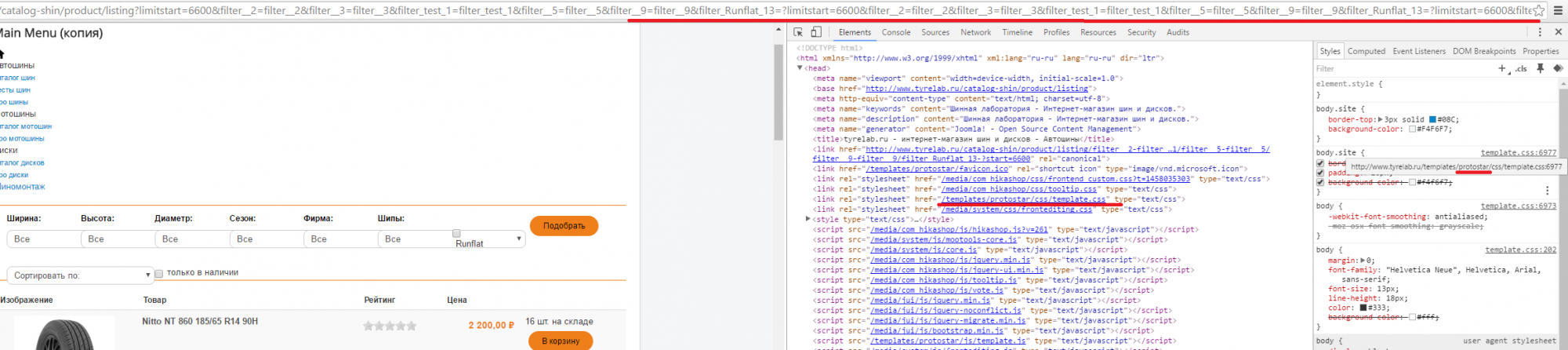Close the DevTools panel
The image size is (1568, 350).
1558,32
